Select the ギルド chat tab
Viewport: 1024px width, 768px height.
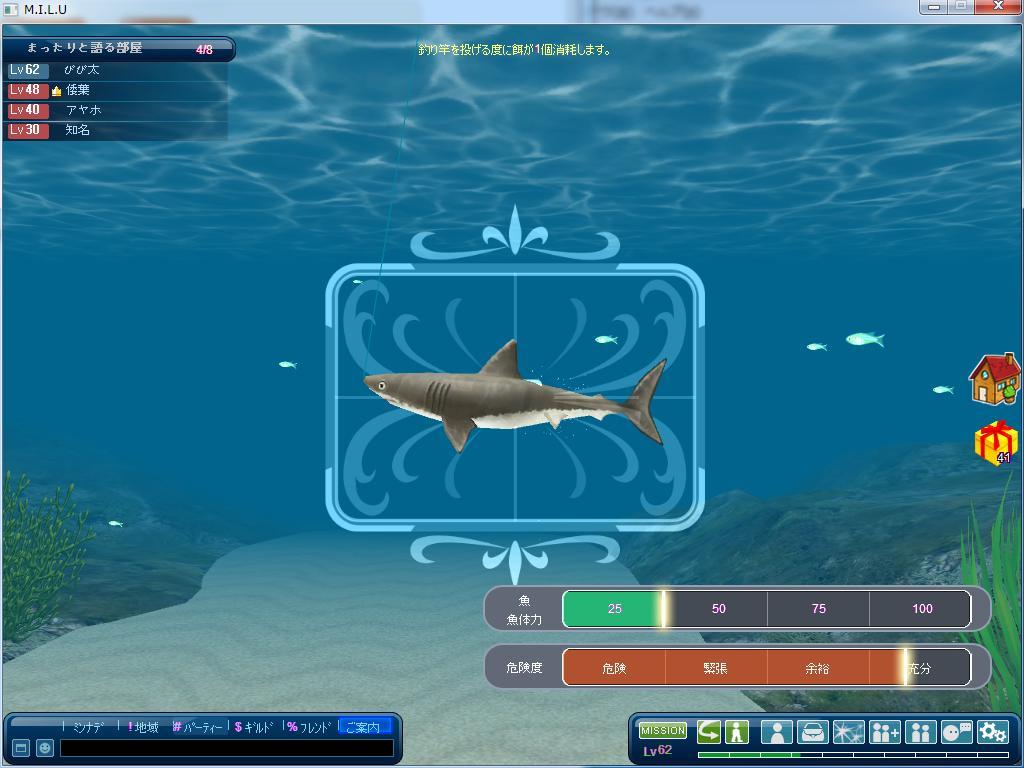254,727
